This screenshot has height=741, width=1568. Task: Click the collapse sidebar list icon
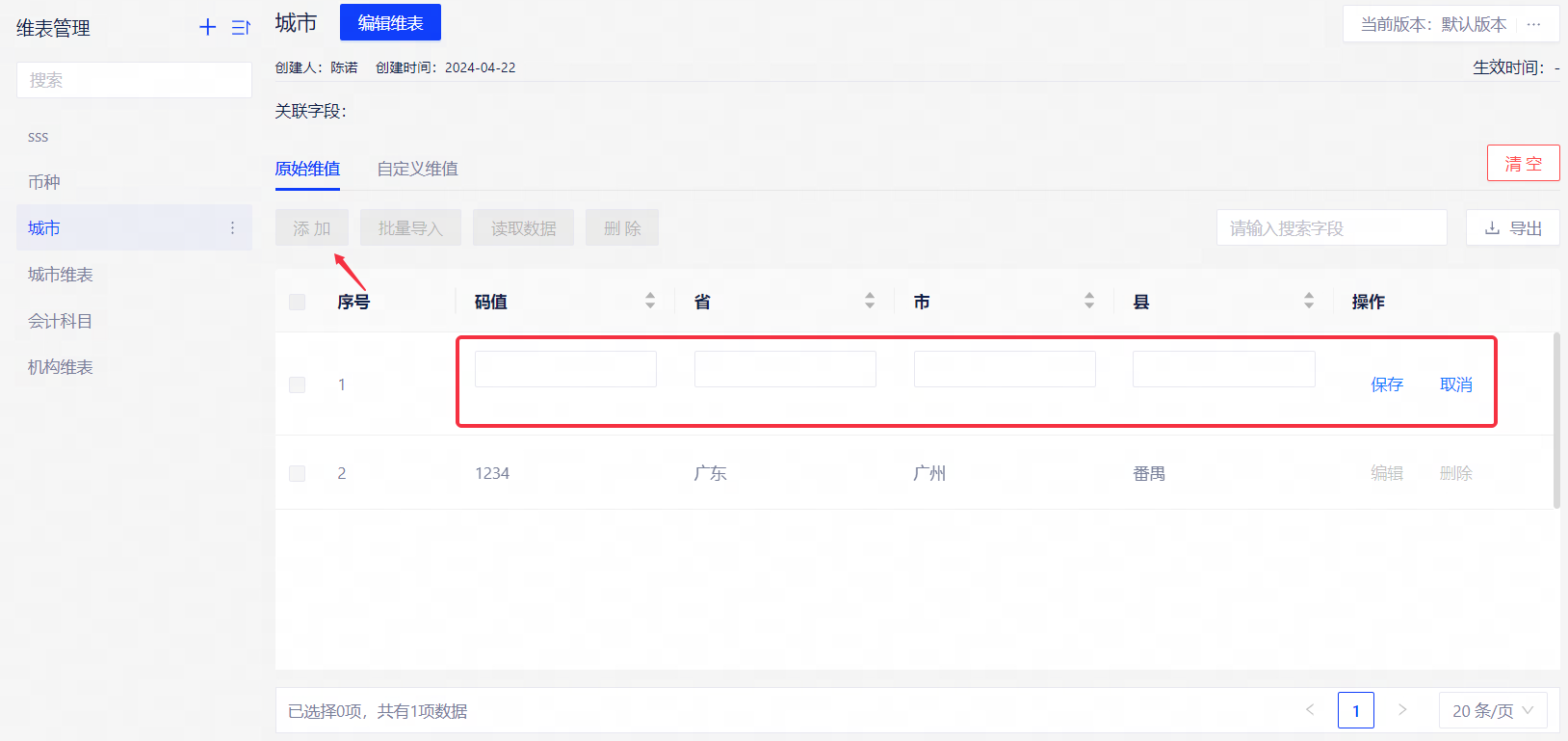(x=241, y=27)
